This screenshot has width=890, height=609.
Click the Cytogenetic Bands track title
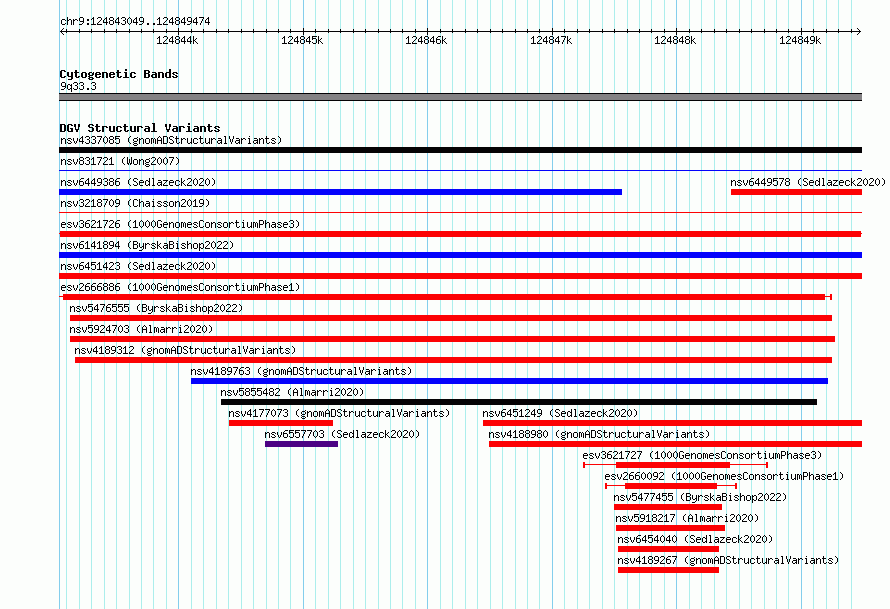pyautogui.click(x=119, y=74)
